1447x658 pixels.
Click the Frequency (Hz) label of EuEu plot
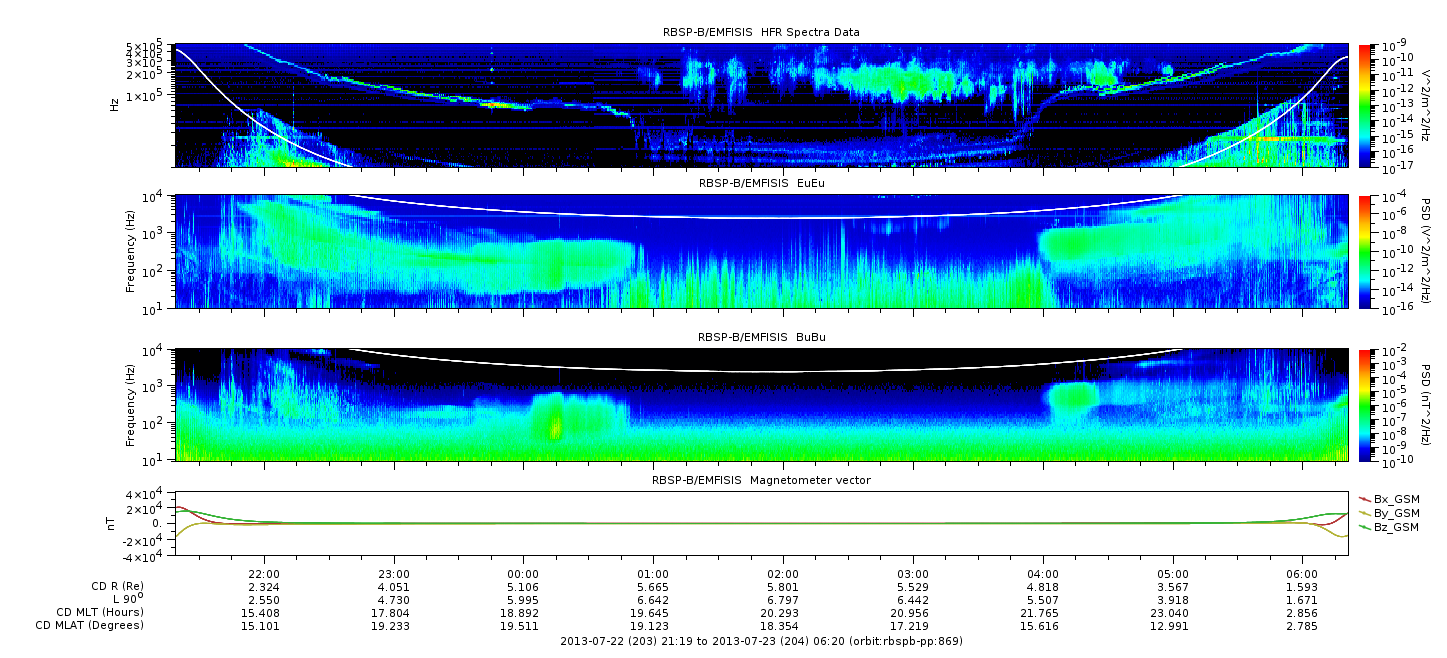point(130,252)
